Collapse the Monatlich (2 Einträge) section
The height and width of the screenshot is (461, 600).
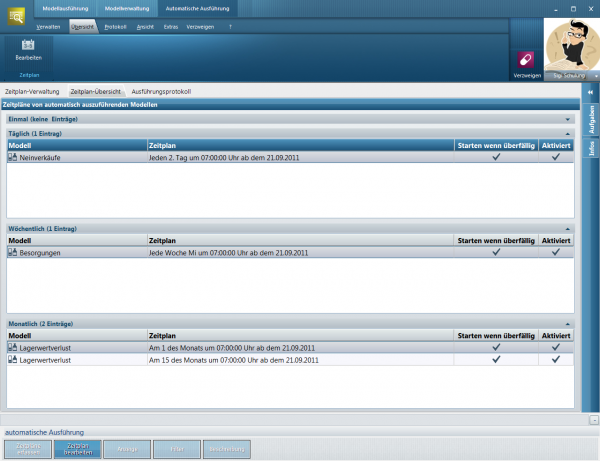point(567,324)
